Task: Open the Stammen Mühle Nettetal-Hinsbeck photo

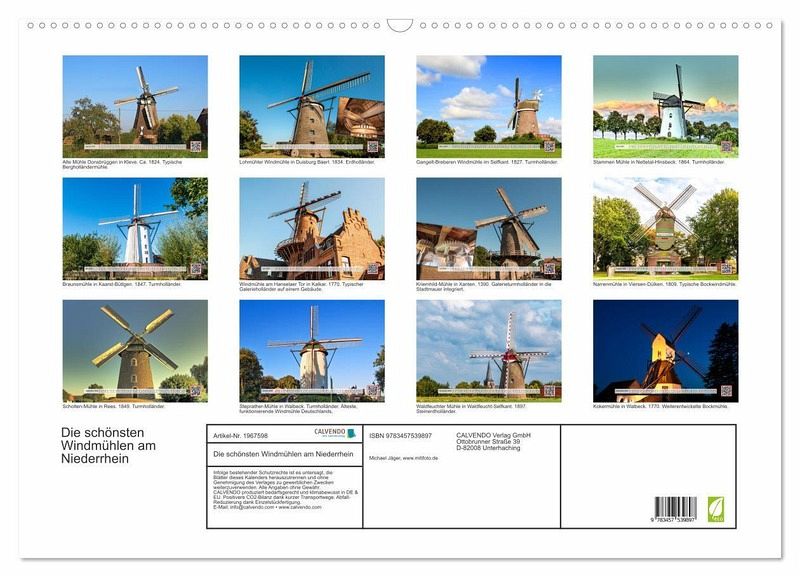Action: coord(665,106)
